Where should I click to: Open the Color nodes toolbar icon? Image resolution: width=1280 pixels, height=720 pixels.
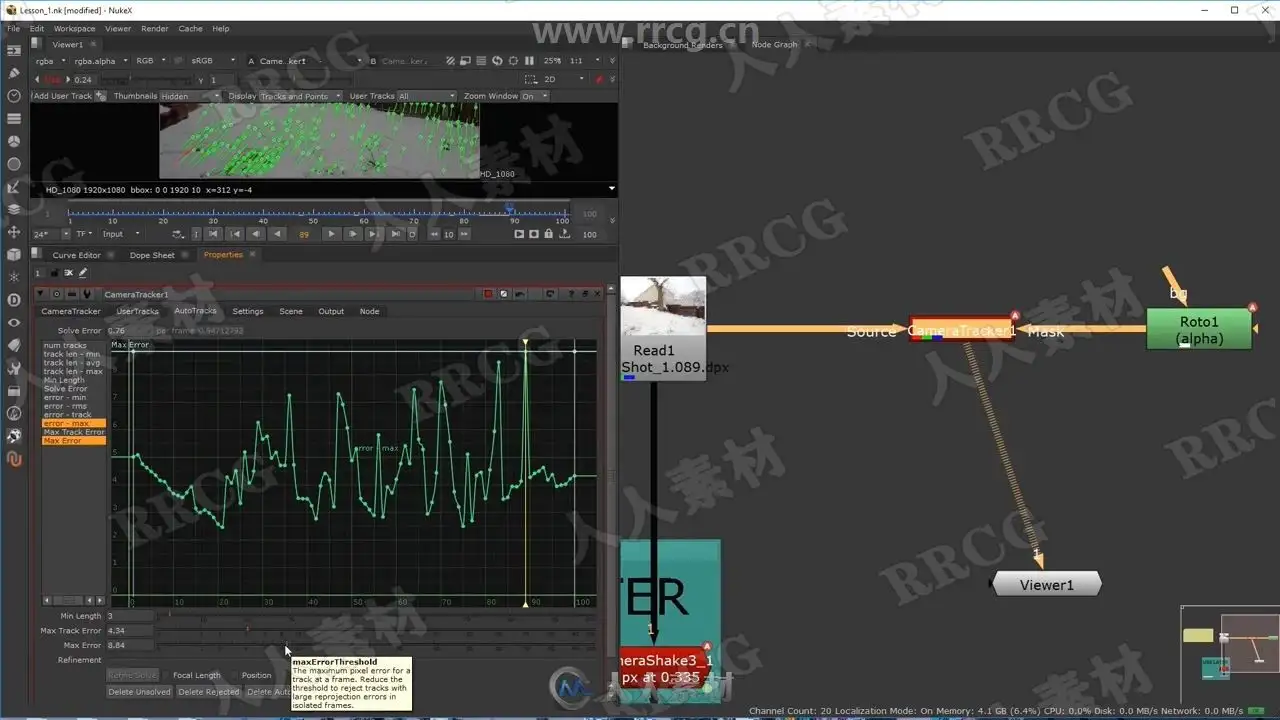click(14, 141)
